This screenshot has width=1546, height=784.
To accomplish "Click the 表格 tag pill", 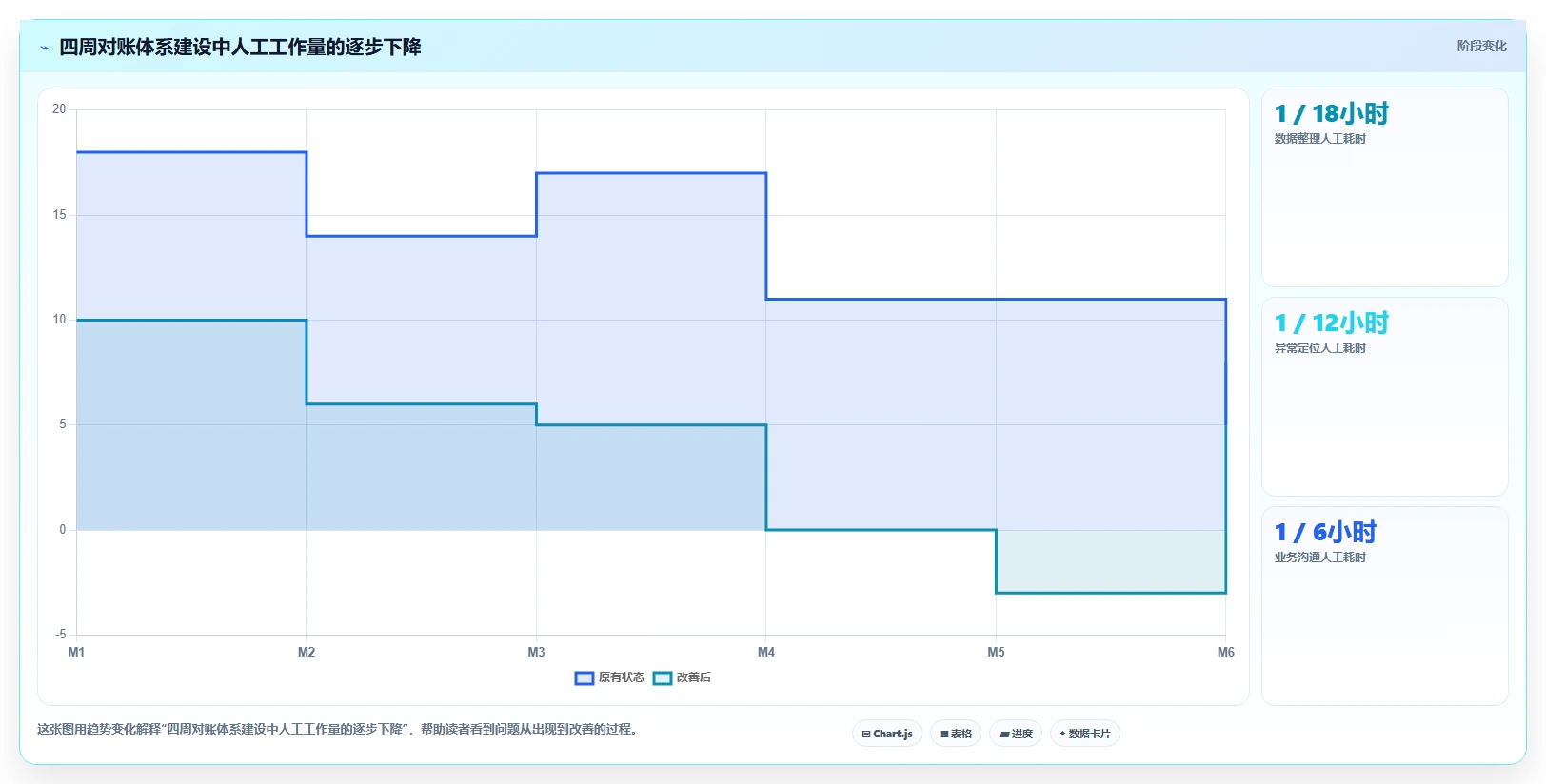I will click(956, 734).
